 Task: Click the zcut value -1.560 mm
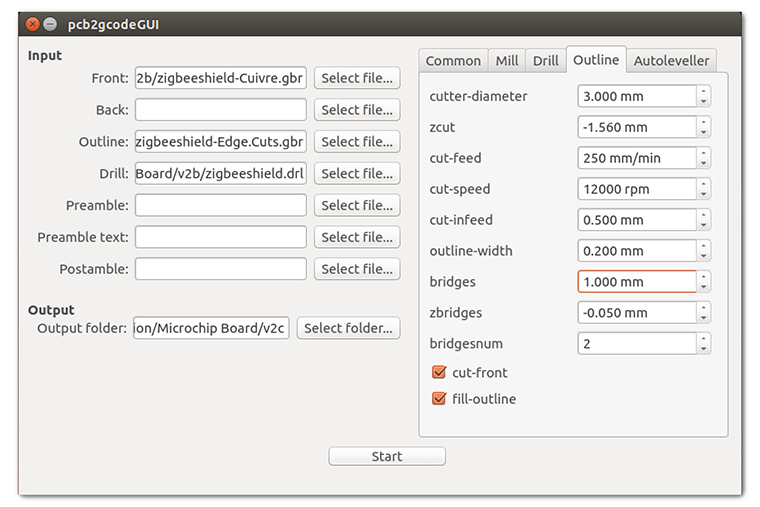(x=637, y=127)
